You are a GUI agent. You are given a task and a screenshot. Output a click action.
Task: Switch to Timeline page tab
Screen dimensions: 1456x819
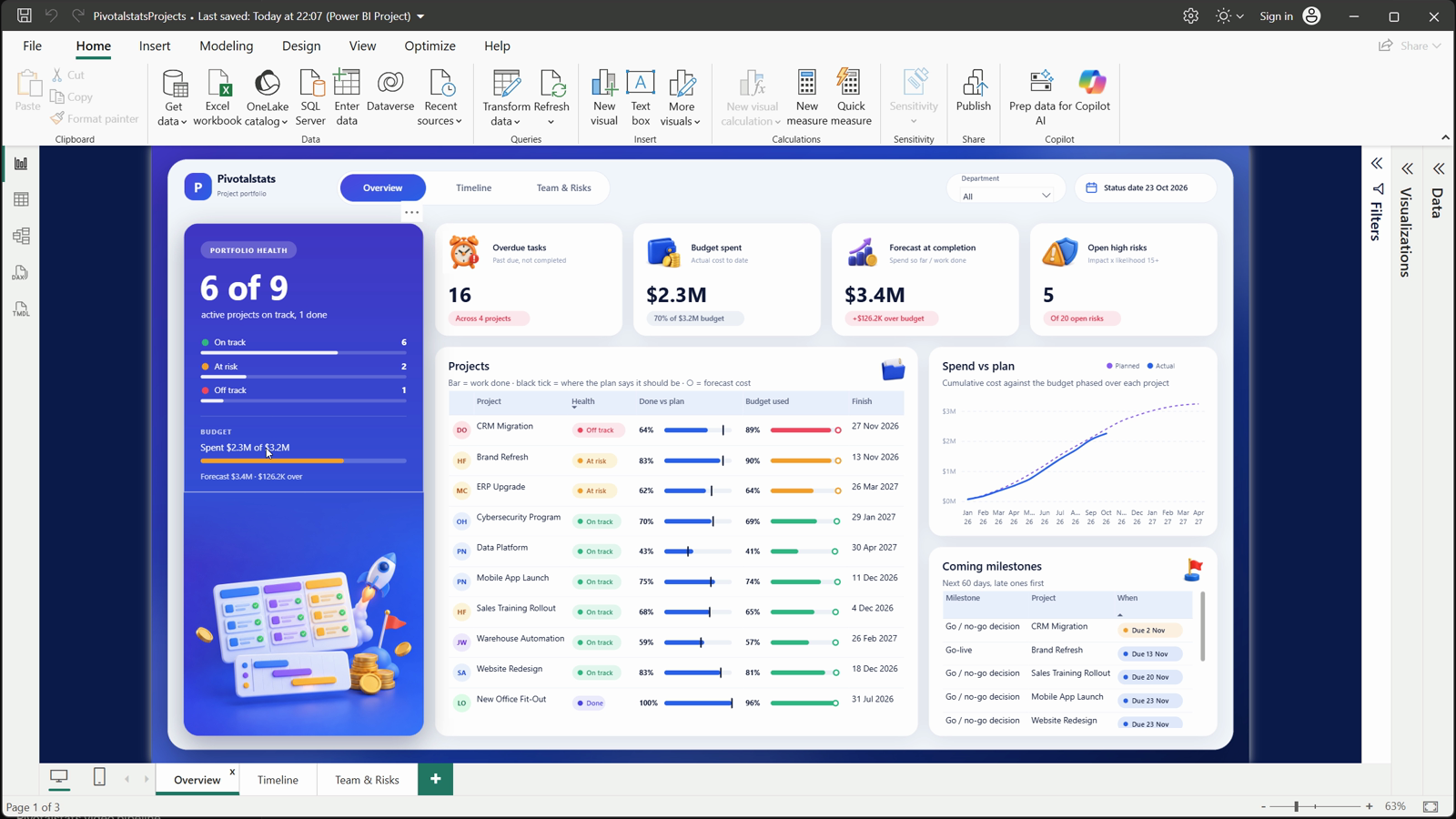tap(278, 779)
